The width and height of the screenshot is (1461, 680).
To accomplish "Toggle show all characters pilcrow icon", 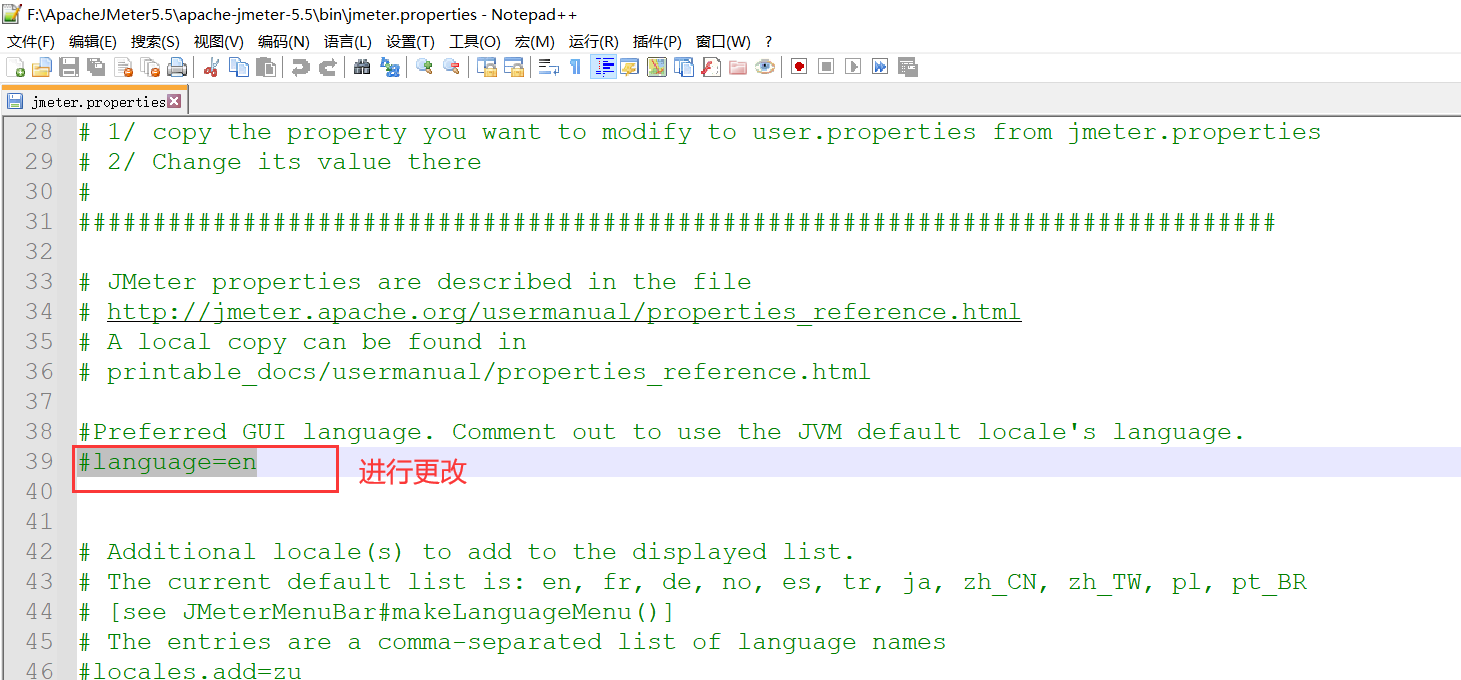I will coord(575,67).
